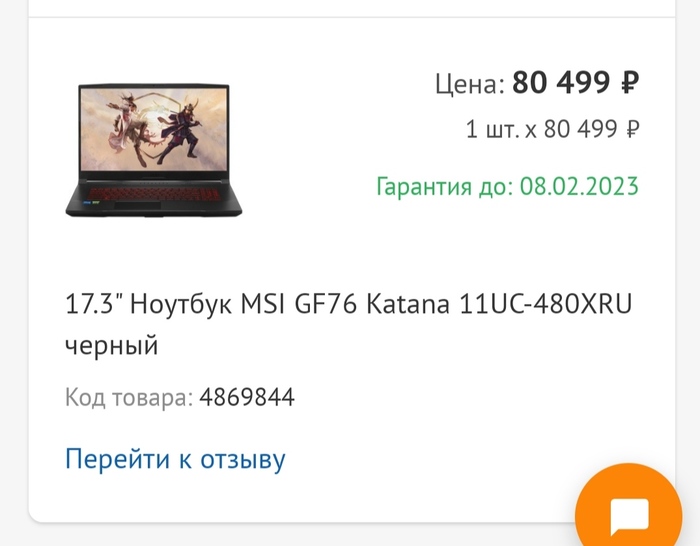Click the "Цена:" label
The width and height of the screenshot is (700, 546).
click(470, 83)
